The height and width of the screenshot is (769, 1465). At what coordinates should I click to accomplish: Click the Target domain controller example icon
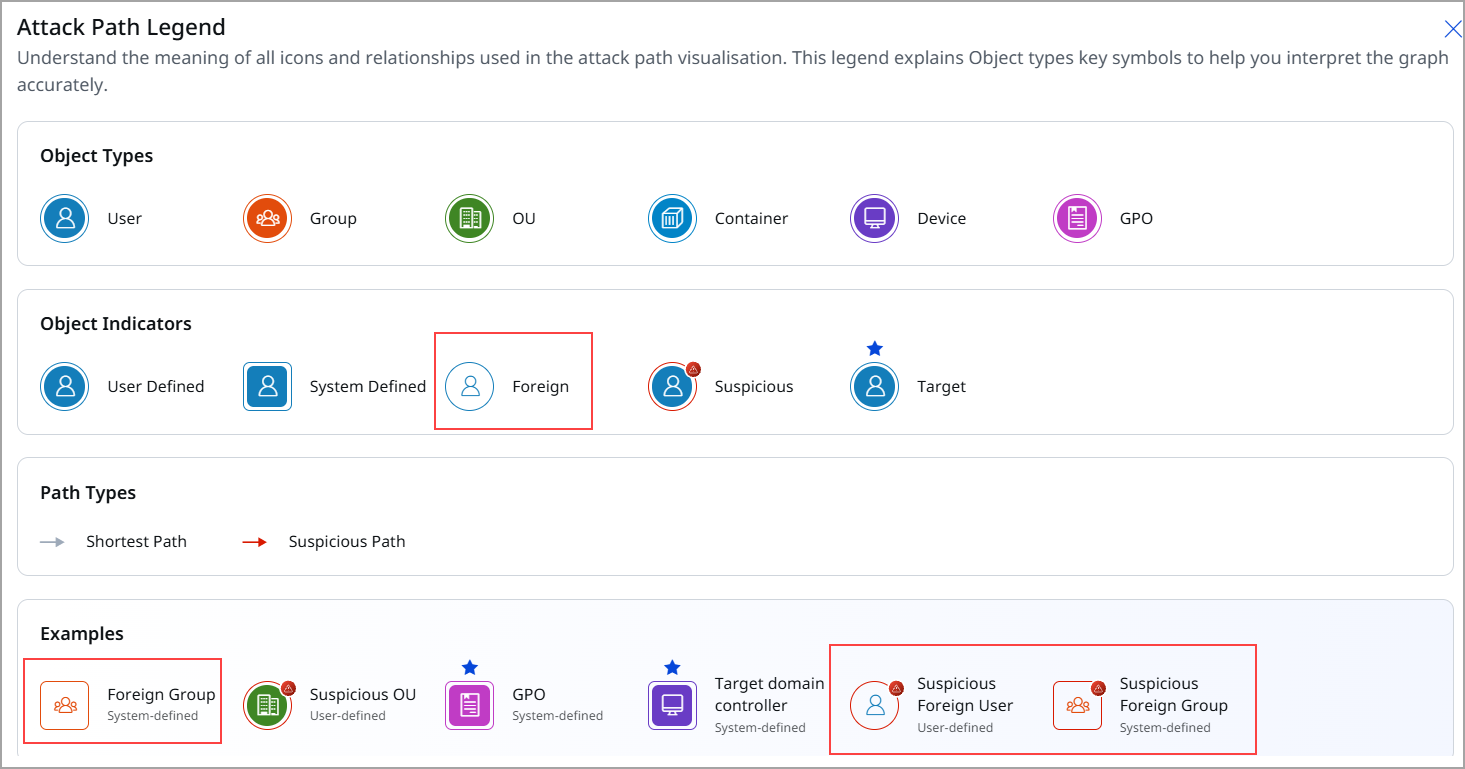pos(672,705)
